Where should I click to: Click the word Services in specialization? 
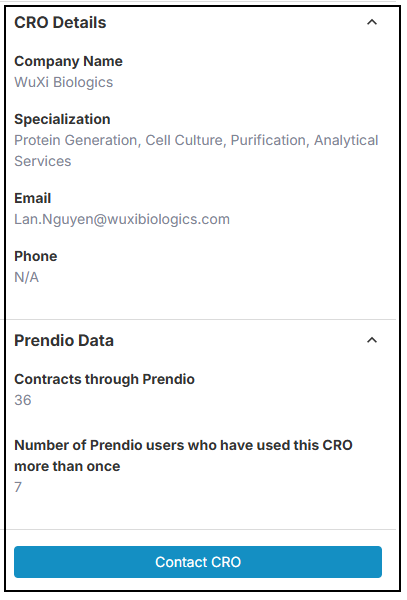tap(43, 161)
